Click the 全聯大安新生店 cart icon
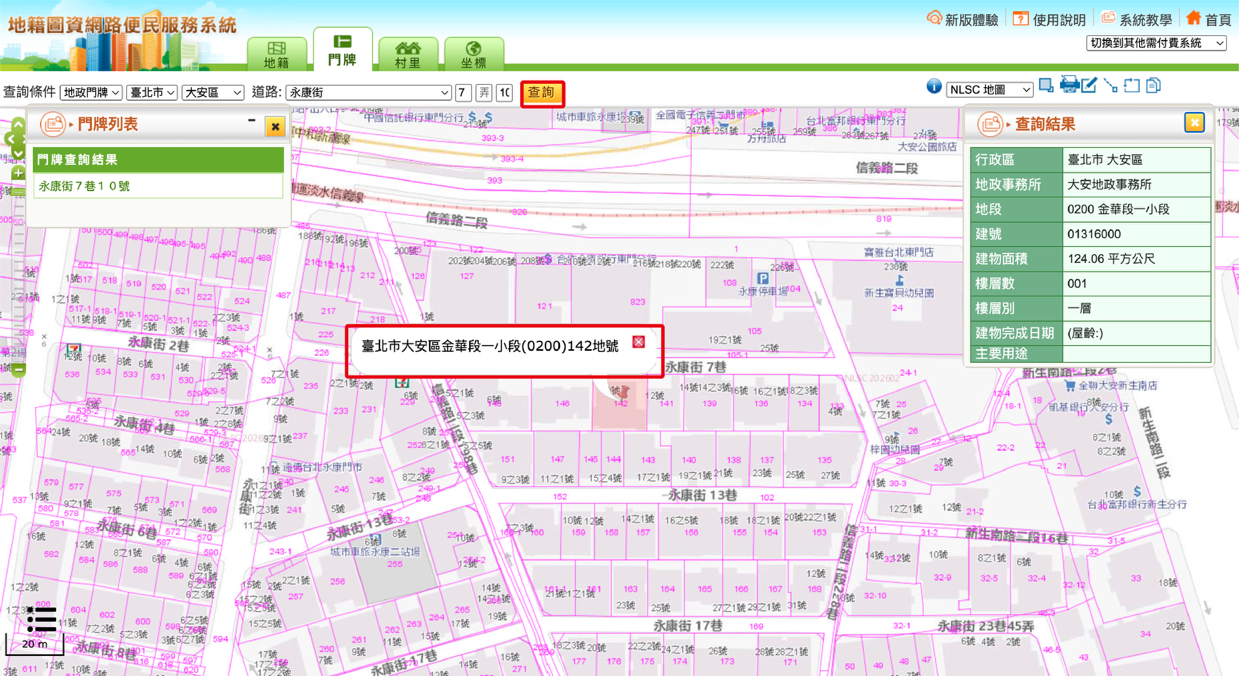The width and height of the screenshot is (1239, 676). [x=1071, y=385]
